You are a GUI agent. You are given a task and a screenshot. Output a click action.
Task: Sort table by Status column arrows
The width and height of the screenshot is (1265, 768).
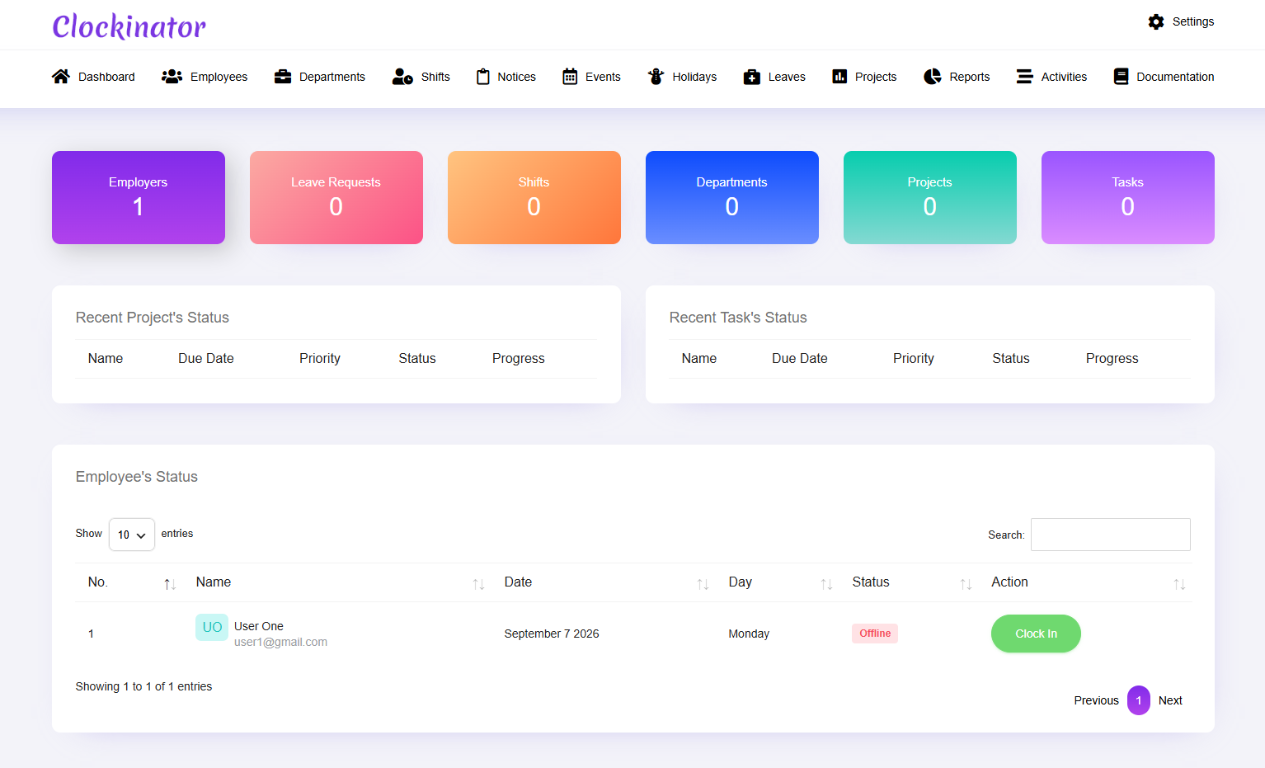coord(966,584)
